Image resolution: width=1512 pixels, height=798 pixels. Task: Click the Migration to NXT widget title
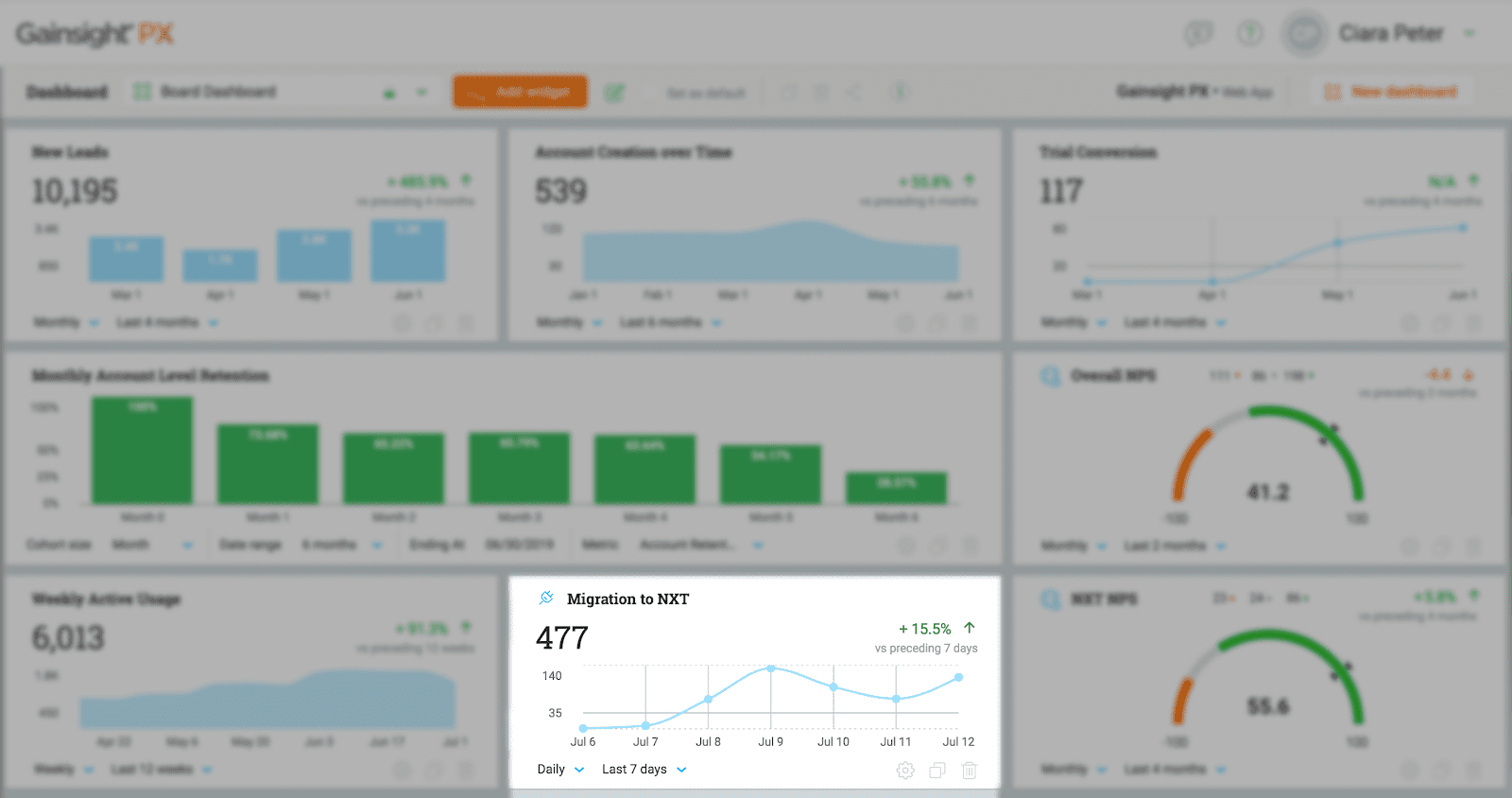pos(627,599)
